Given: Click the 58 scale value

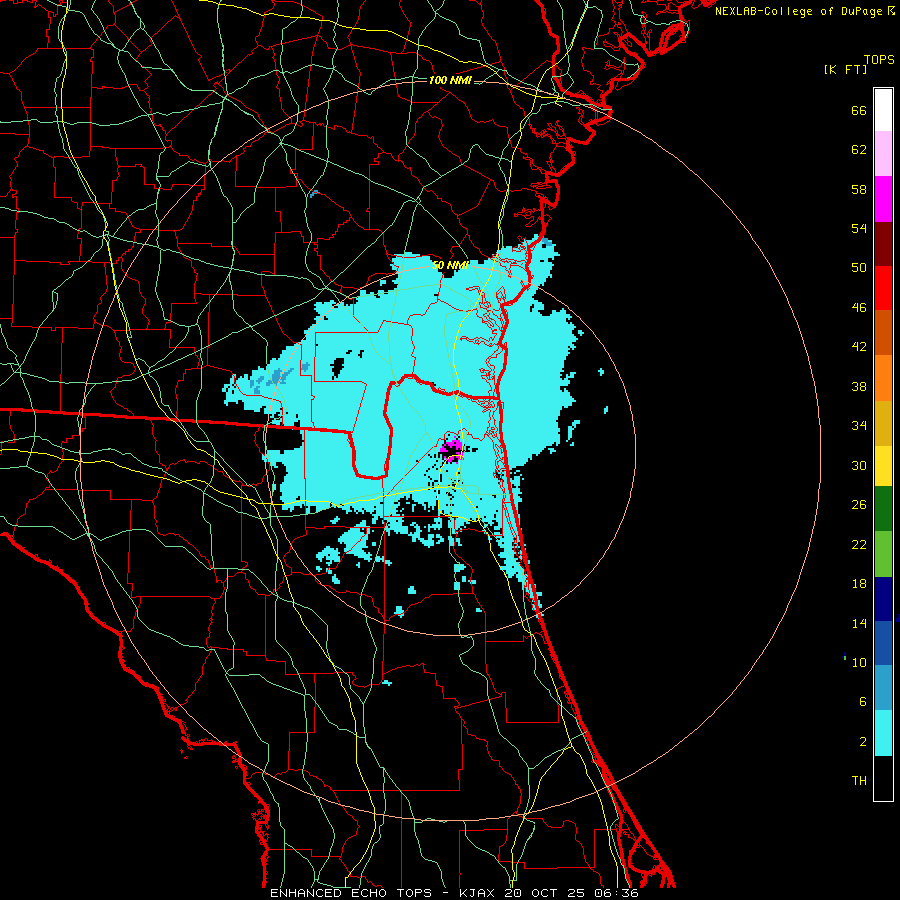Looking at the screenshot, I should [x=859, y=189].
